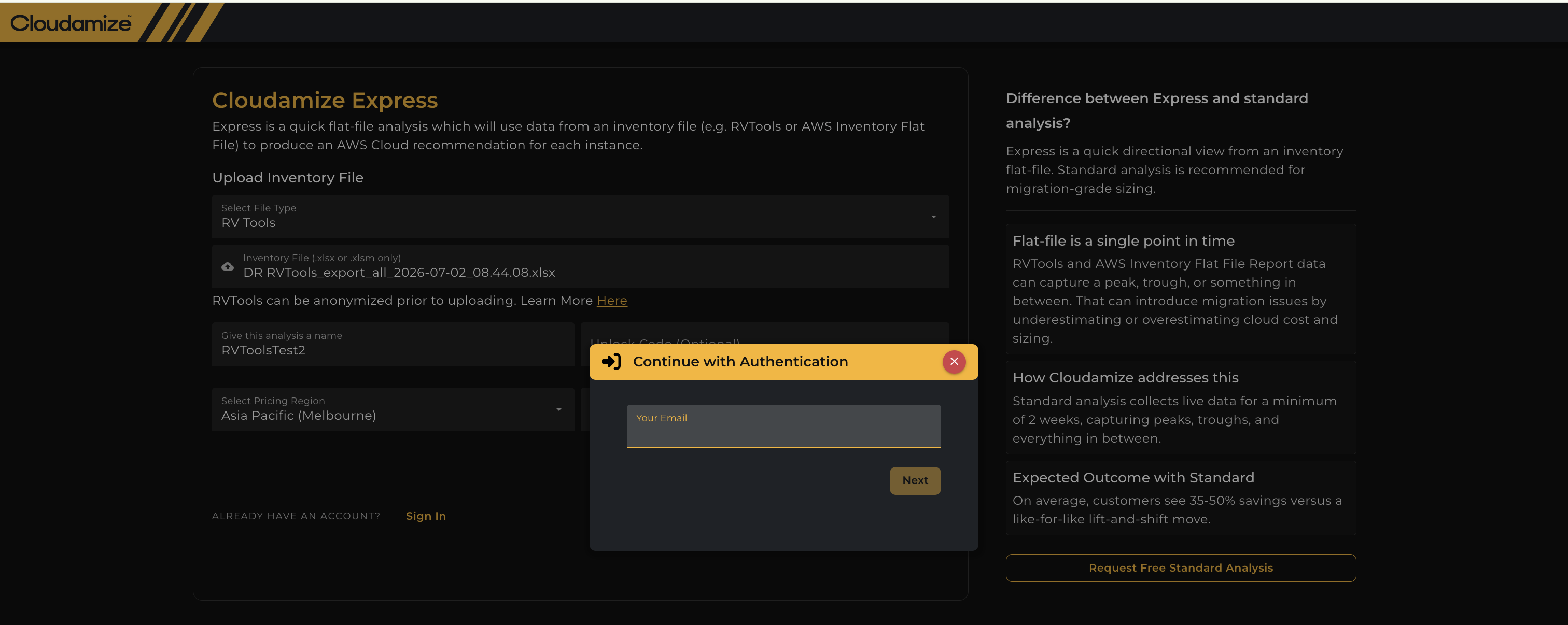Choose a file in Inventory File field
1568x625 pixels.
tap(580, 266)
